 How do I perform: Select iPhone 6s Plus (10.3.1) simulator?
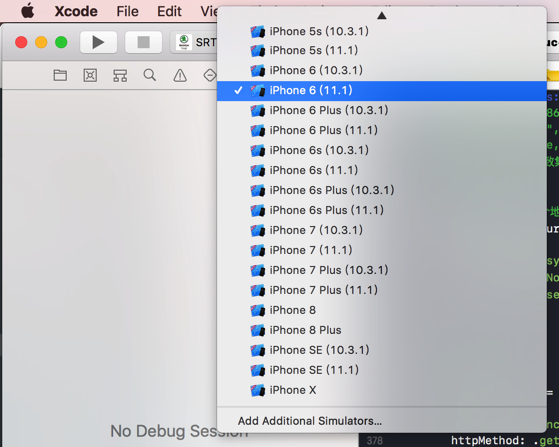pos(382,190)
